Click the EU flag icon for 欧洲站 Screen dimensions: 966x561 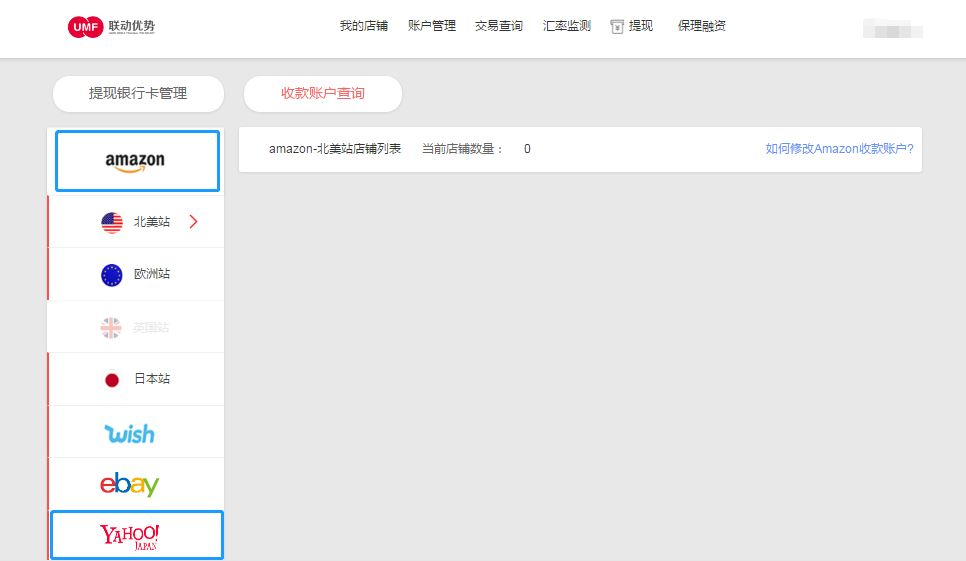[x=112, y=275]
